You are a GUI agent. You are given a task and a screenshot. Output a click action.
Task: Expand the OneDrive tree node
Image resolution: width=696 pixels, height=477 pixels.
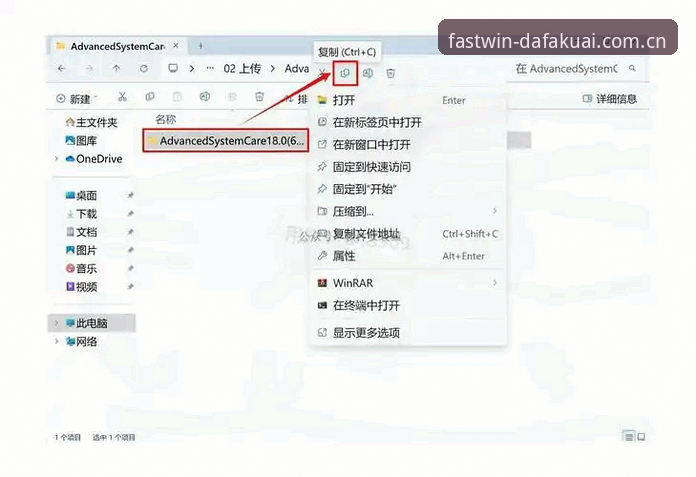(57, 158)
